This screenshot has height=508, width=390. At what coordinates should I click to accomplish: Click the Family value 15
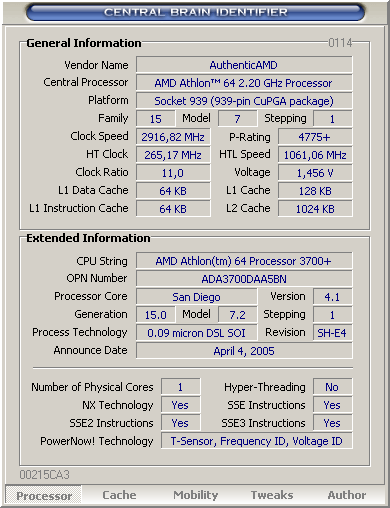pyautogui.click(x=155, y=119)
